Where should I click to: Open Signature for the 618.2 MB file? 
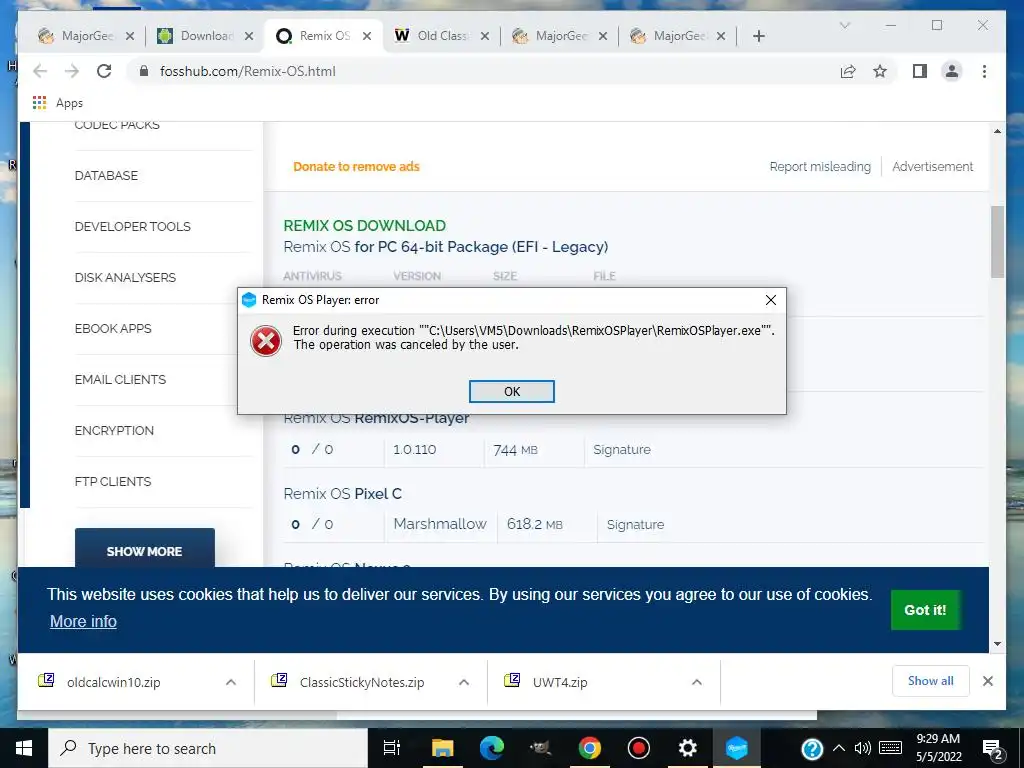click(635, 524)
